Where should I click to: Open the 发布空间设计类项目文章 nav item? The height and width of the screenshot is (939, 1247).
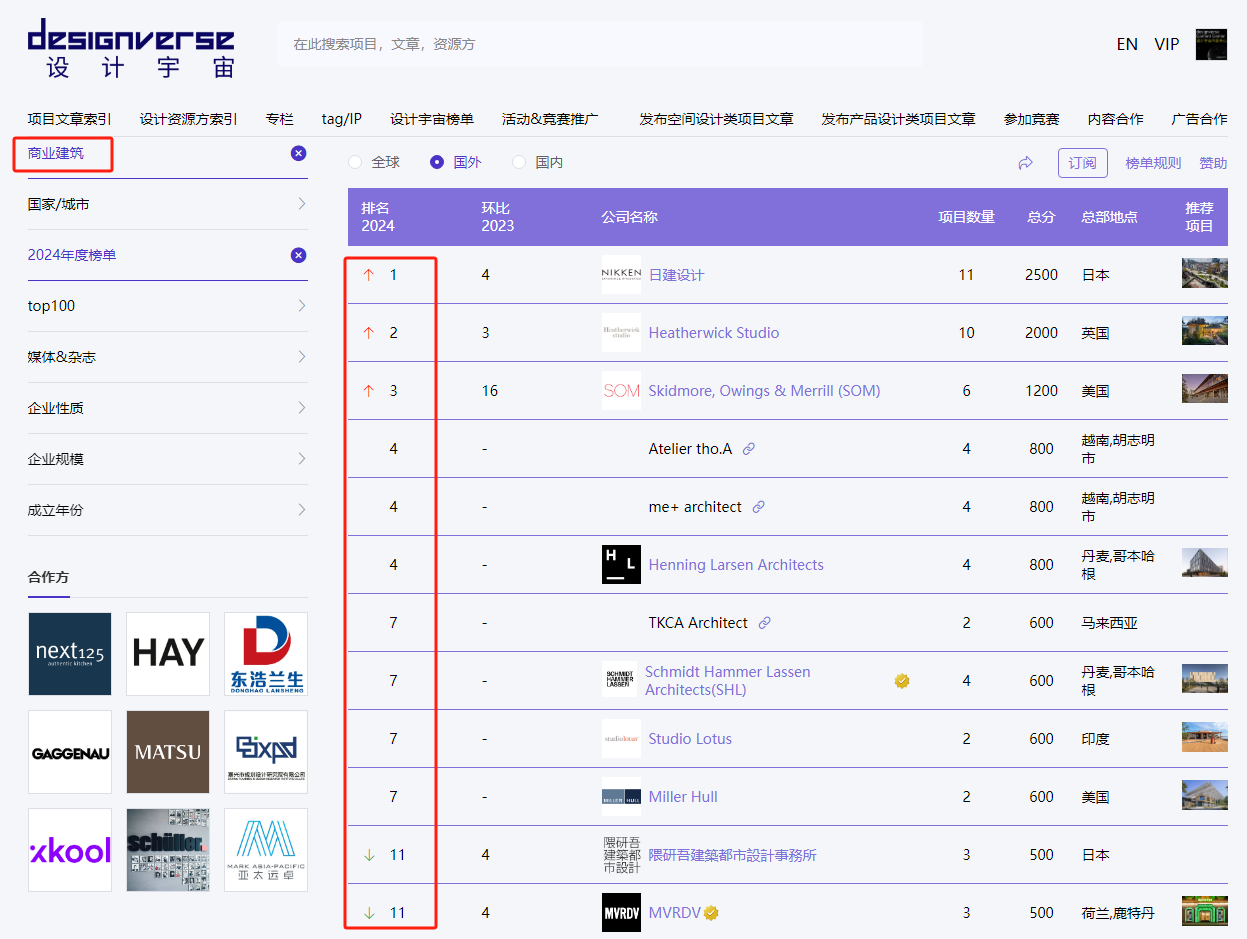click(717, 119)
